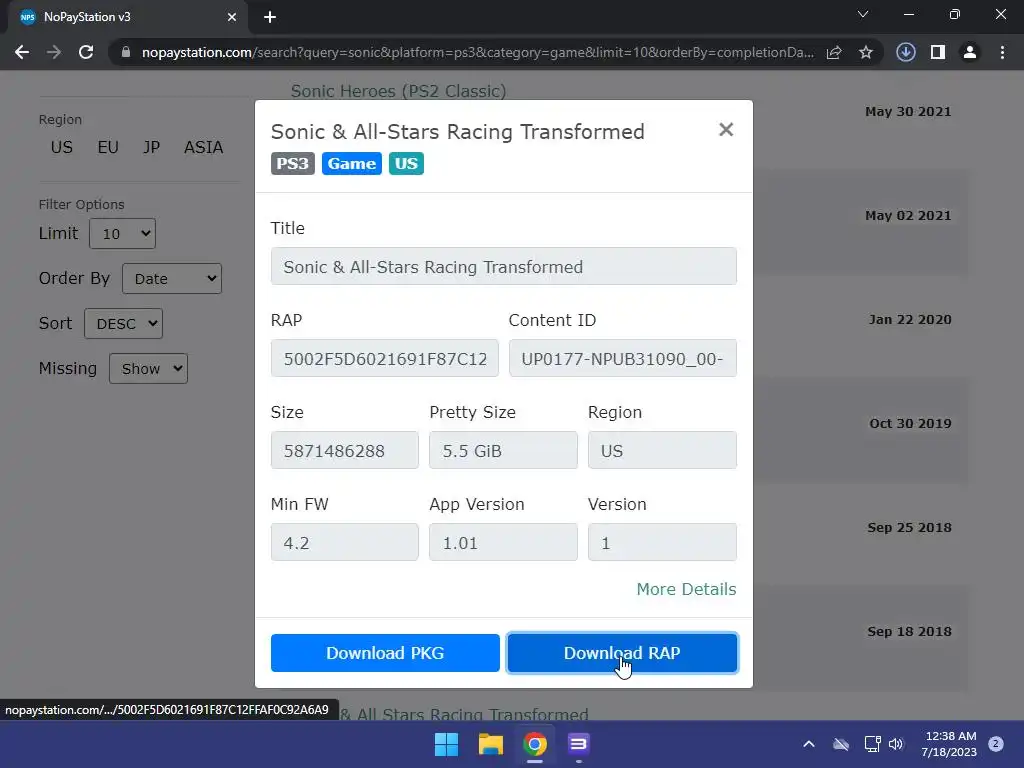Open Chrome downloads icon
Screen dimensions: 1024x768
pyautogui.click(x=906, y=52)
